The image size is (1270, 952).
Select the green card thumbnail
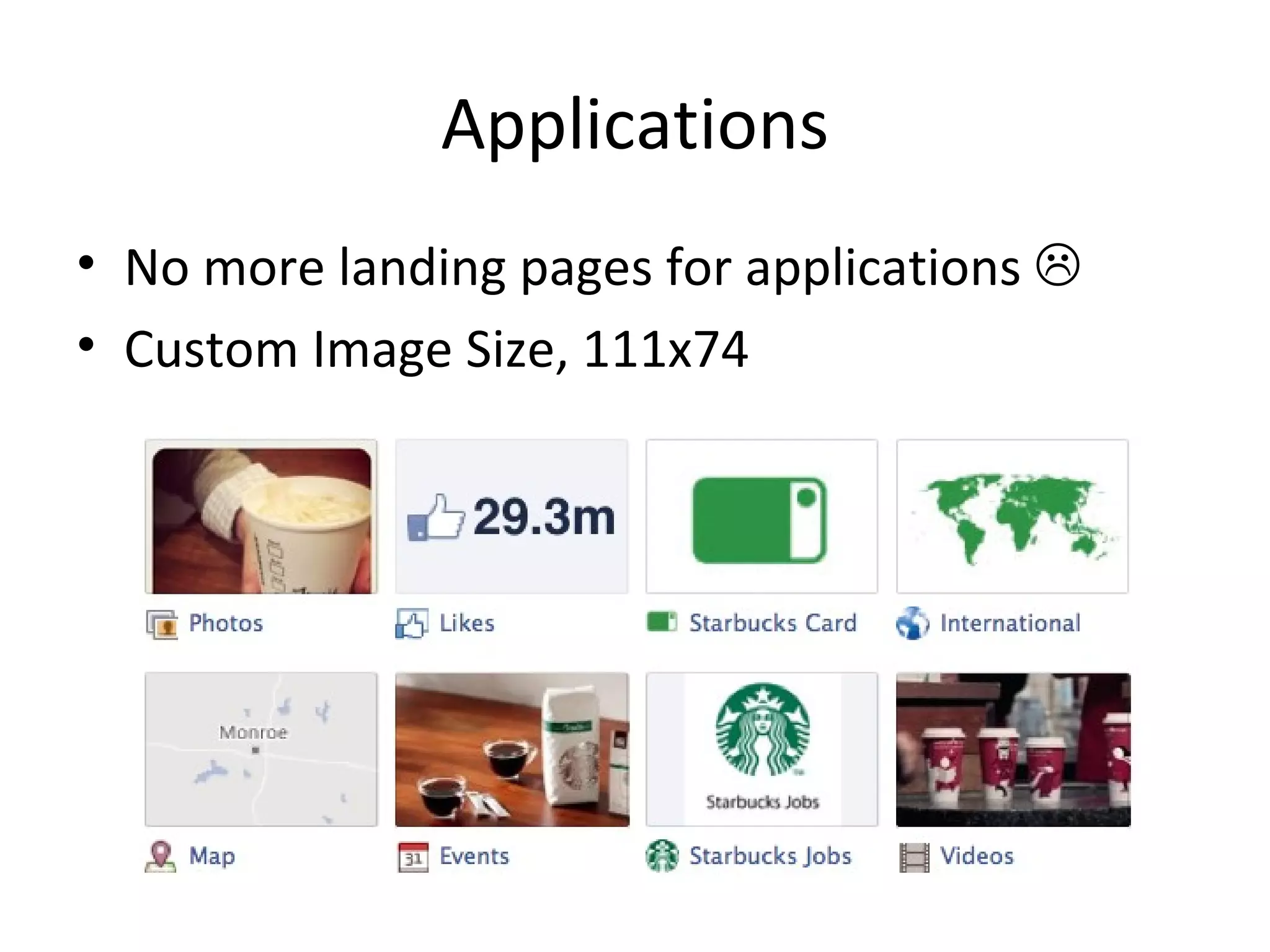[762, 517]
